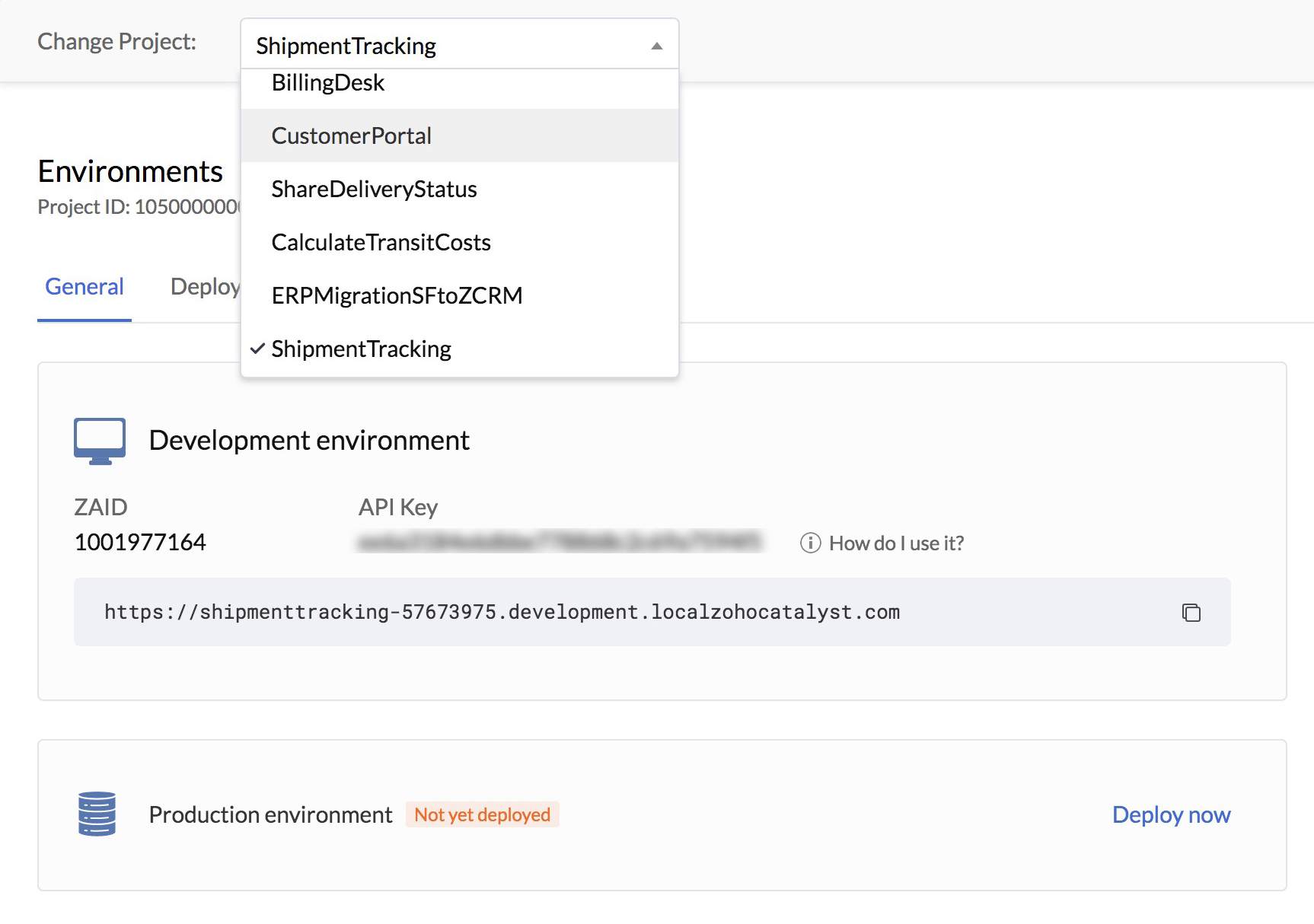Click the Not yet deployed badge
Screen dimensions: 1314x924
pos(483,814)
